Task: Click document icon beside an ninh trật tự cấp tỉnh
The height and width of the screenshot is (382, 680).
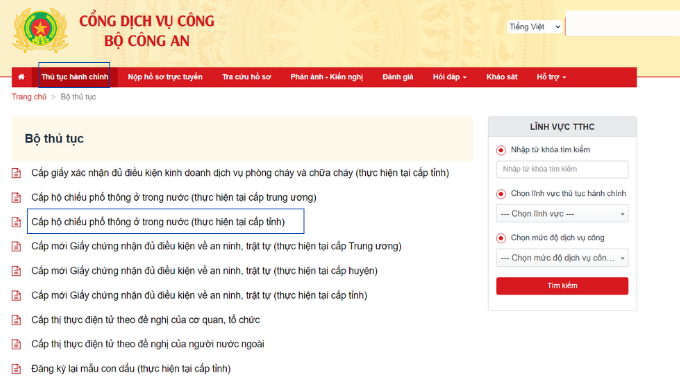Action: (x=16, y=295)
